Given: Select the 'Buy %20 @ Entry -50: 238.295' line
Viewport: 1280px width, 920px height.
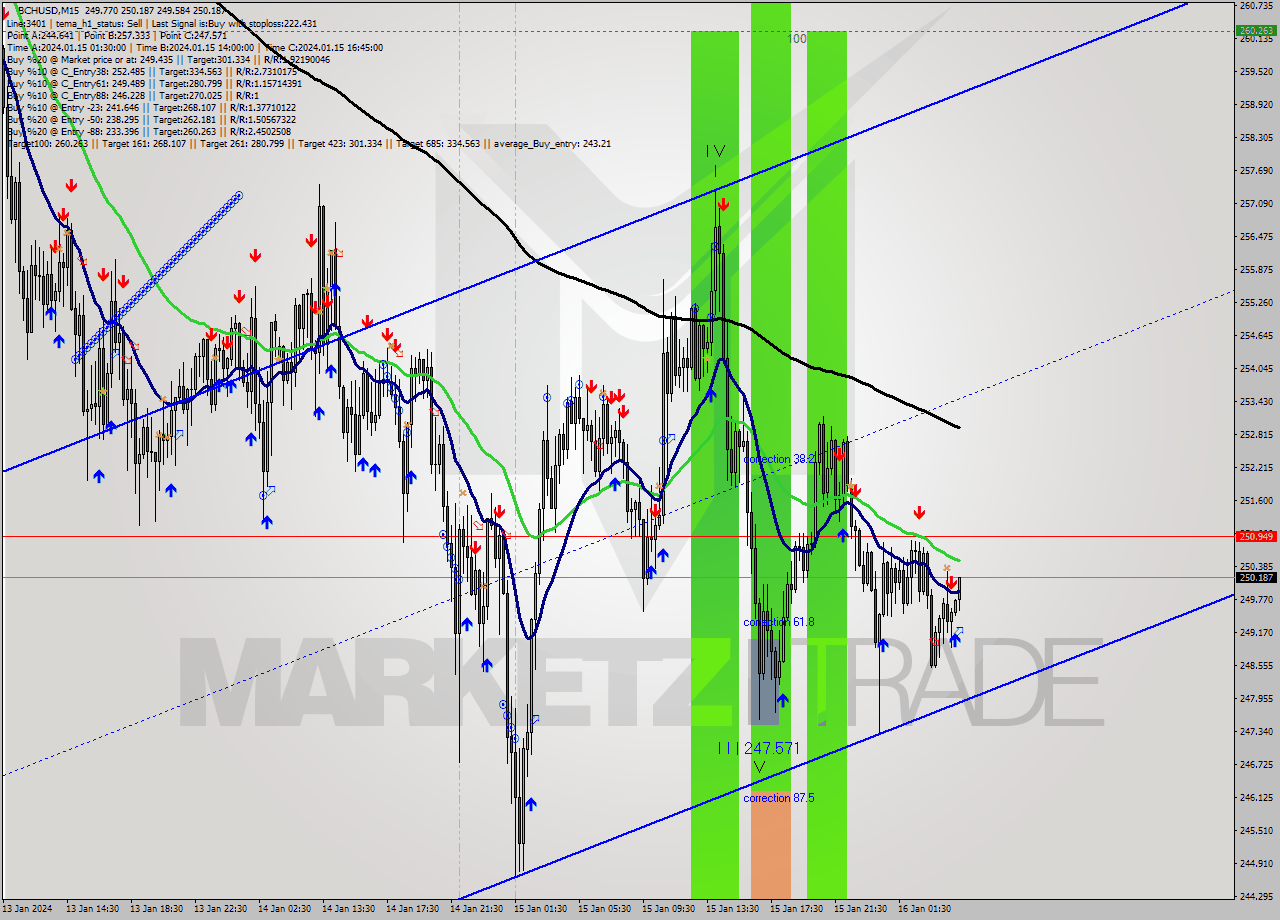Looking at the screenshot, I should [x=150, y=119].
